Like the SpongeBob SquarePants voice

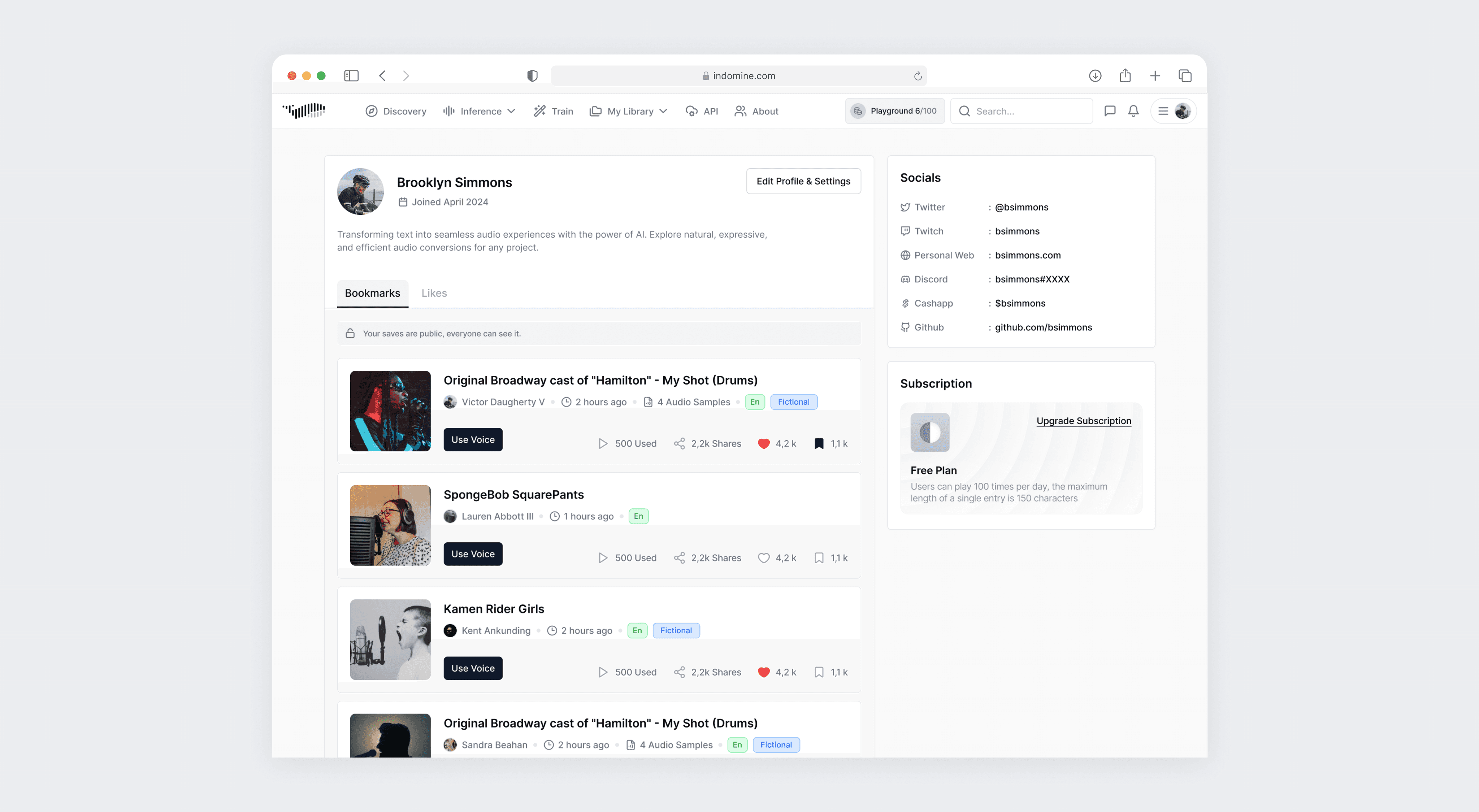click(764, 557)
